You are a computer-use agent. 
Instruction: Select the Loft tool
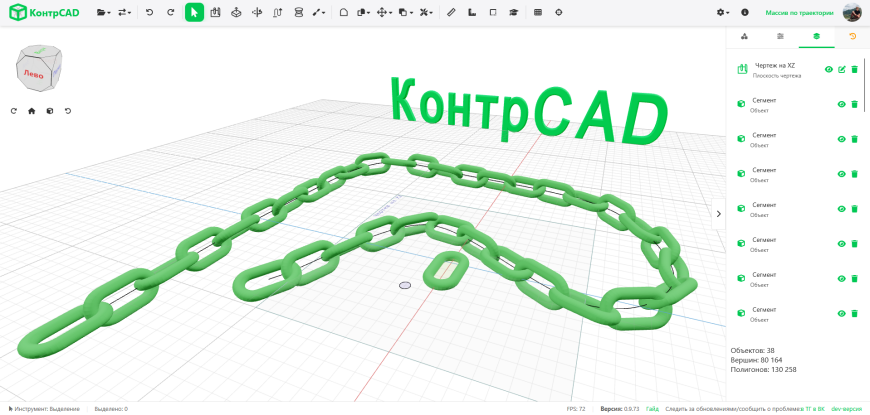[299, 12]
